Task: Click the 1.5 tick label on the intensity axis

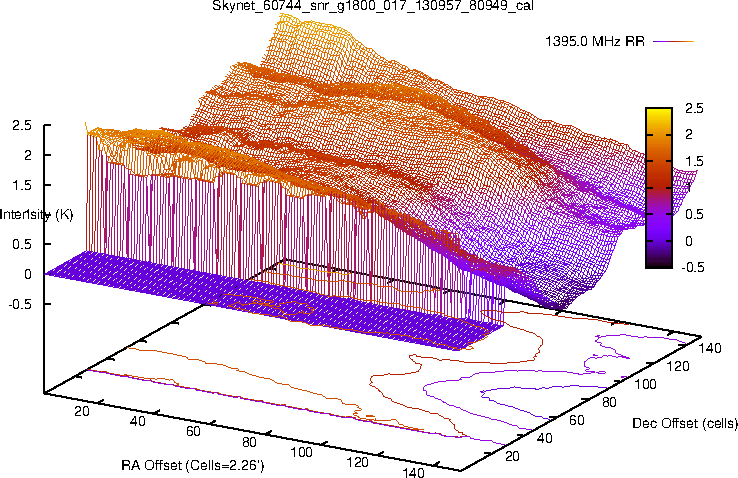Action: pyautogui.click(x=22, y=185)
